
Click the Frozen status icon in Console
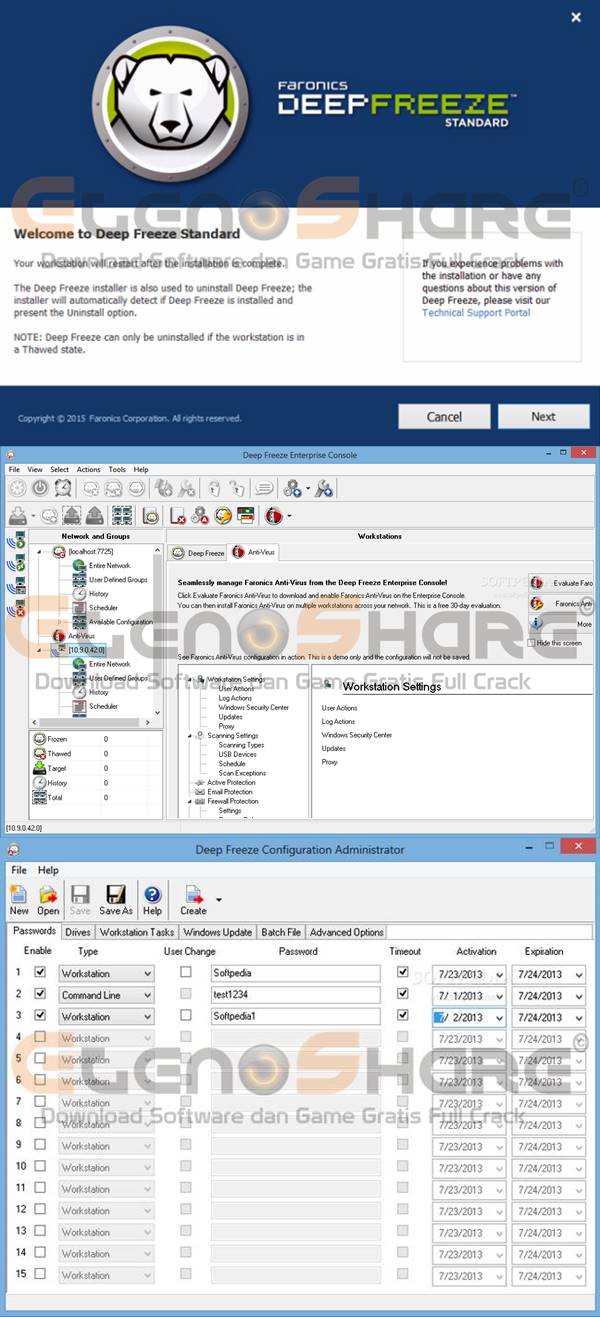click(x=39, y=739)
